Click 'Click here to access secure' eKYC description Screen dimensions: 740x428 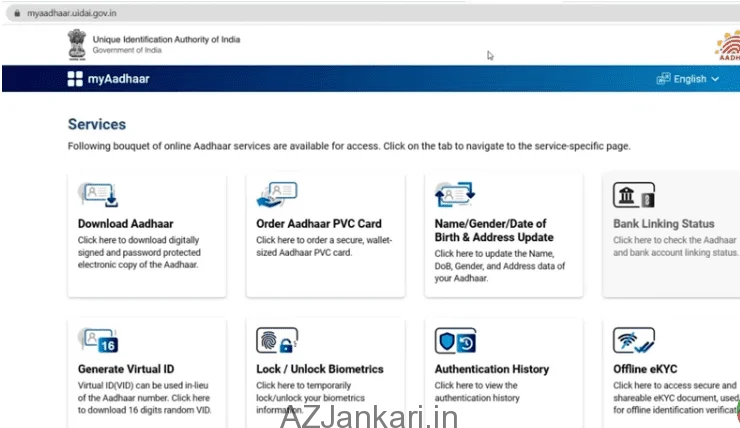tap(676, 398)
